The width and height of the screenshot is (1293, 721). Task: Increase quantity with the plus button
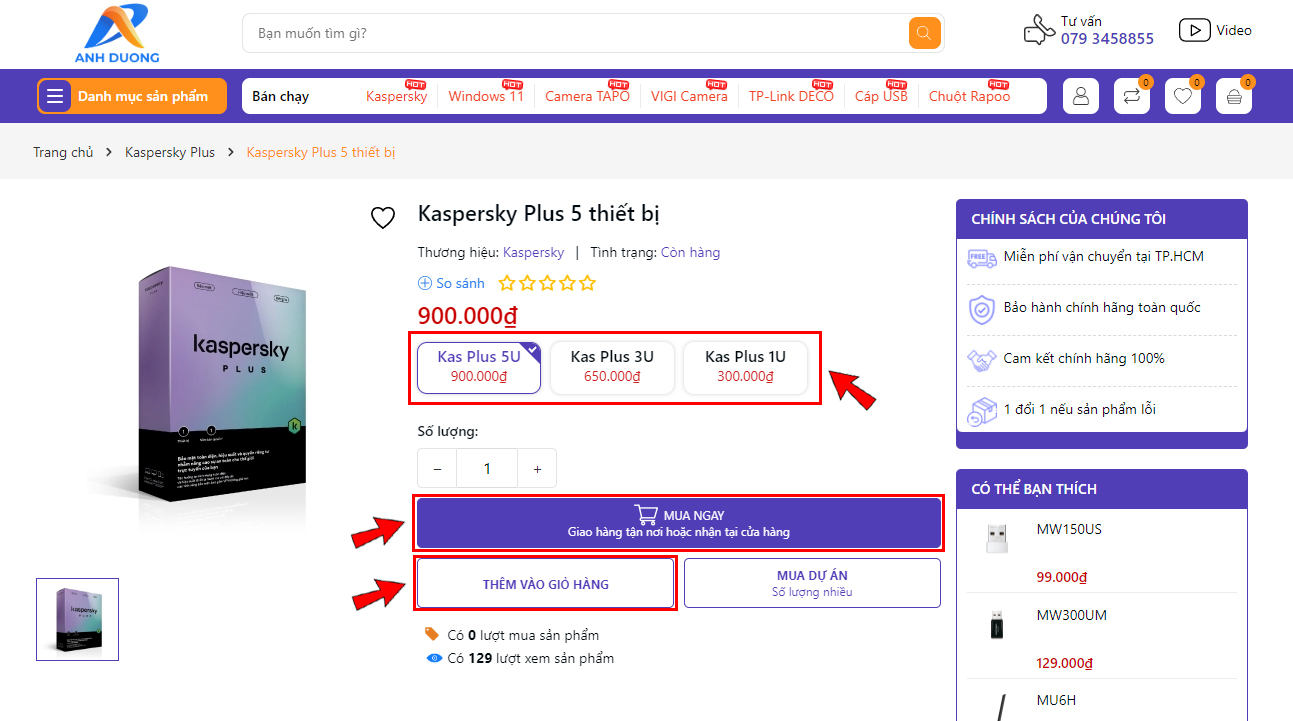[537, 468]
